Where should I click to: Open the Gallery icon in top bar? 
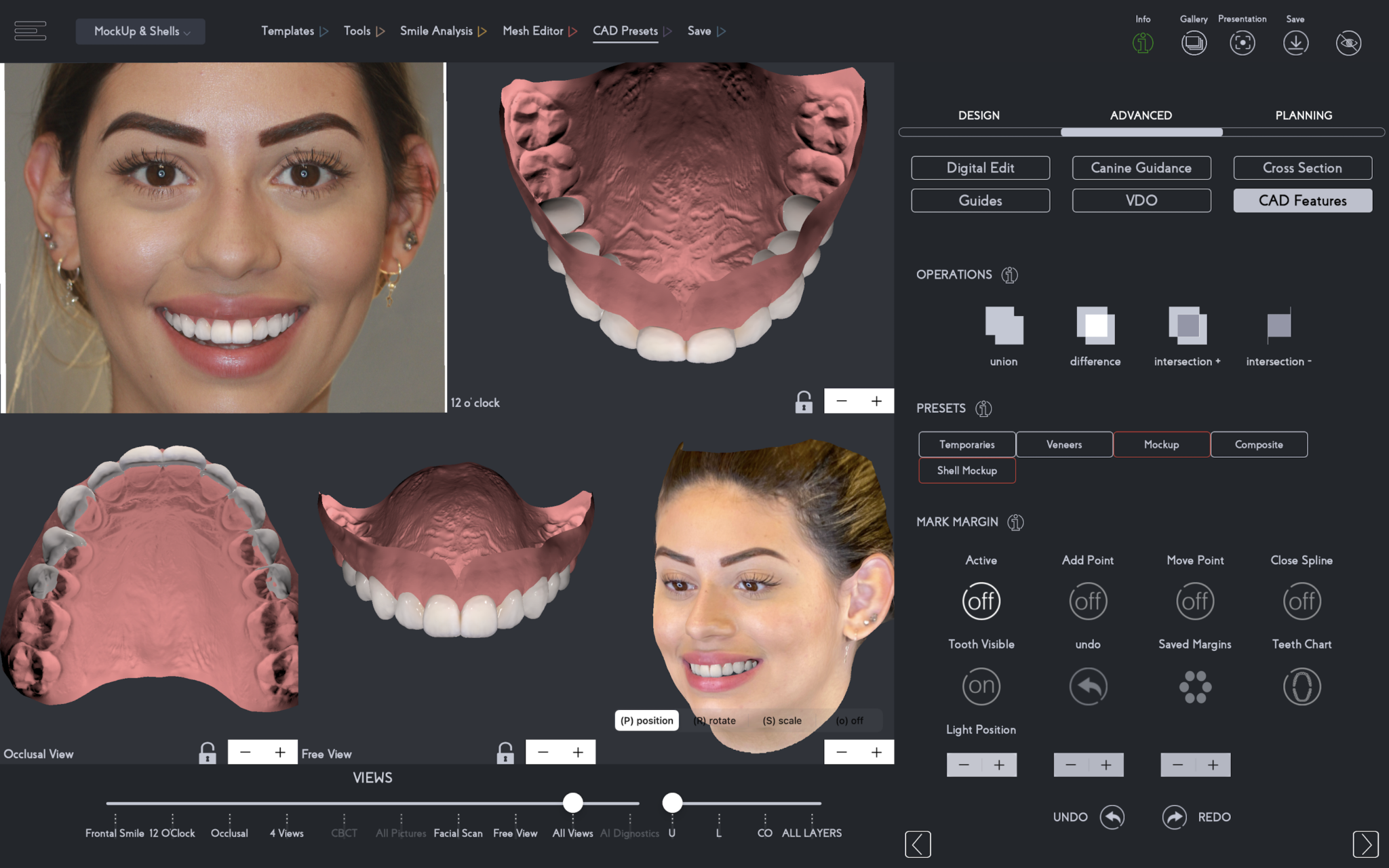click(1194, 42)
